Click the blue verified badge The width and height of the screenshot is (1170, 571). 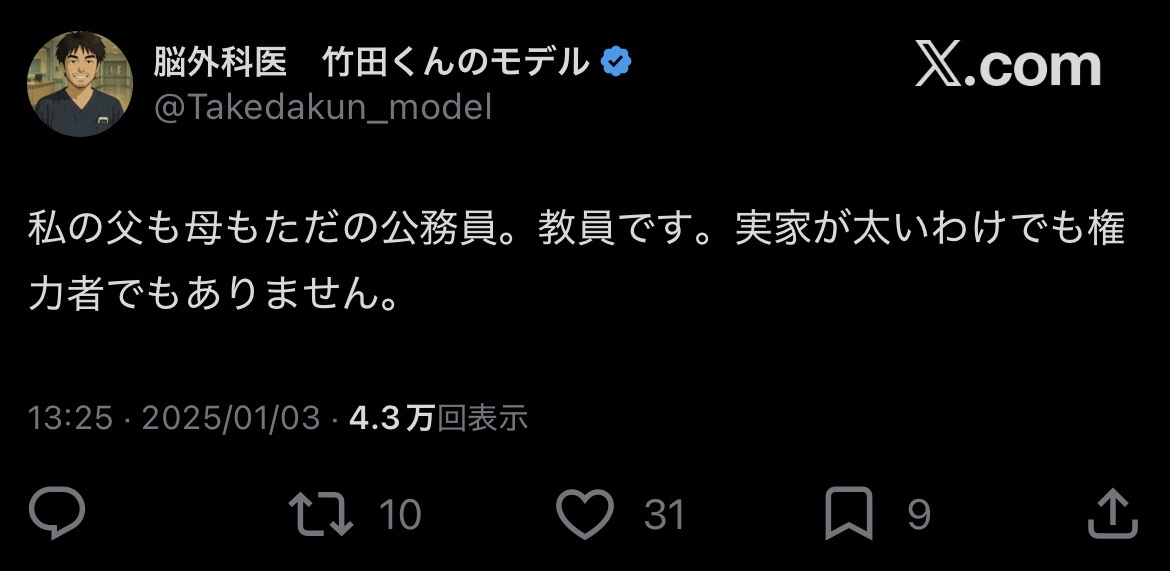[x=615, y=64]
